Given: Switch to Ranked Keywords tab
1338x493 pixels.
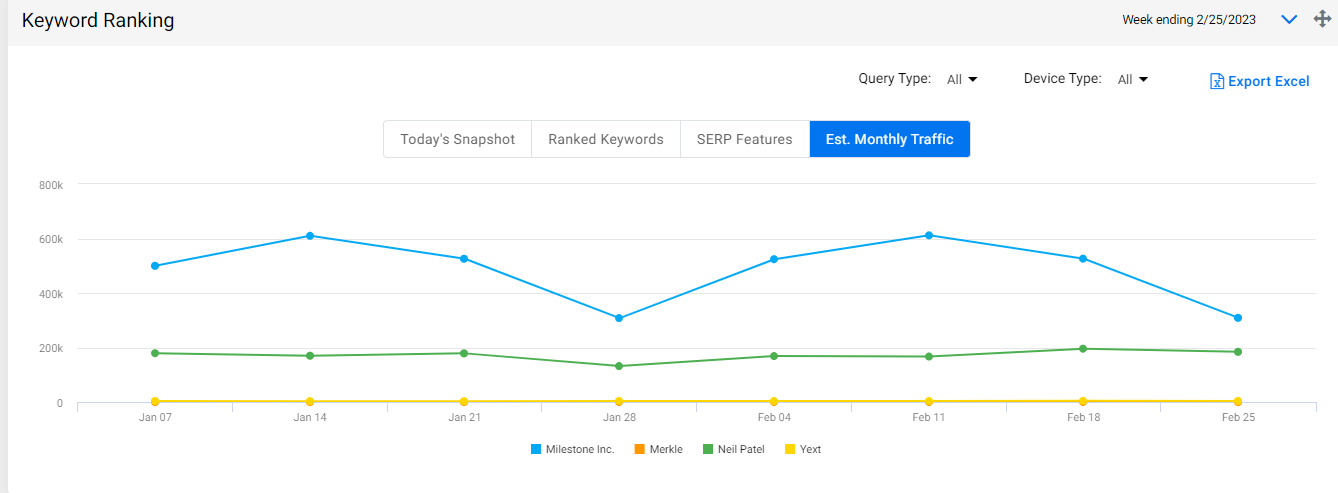Looking at the screenshot, I should click(x=606, y=139).
